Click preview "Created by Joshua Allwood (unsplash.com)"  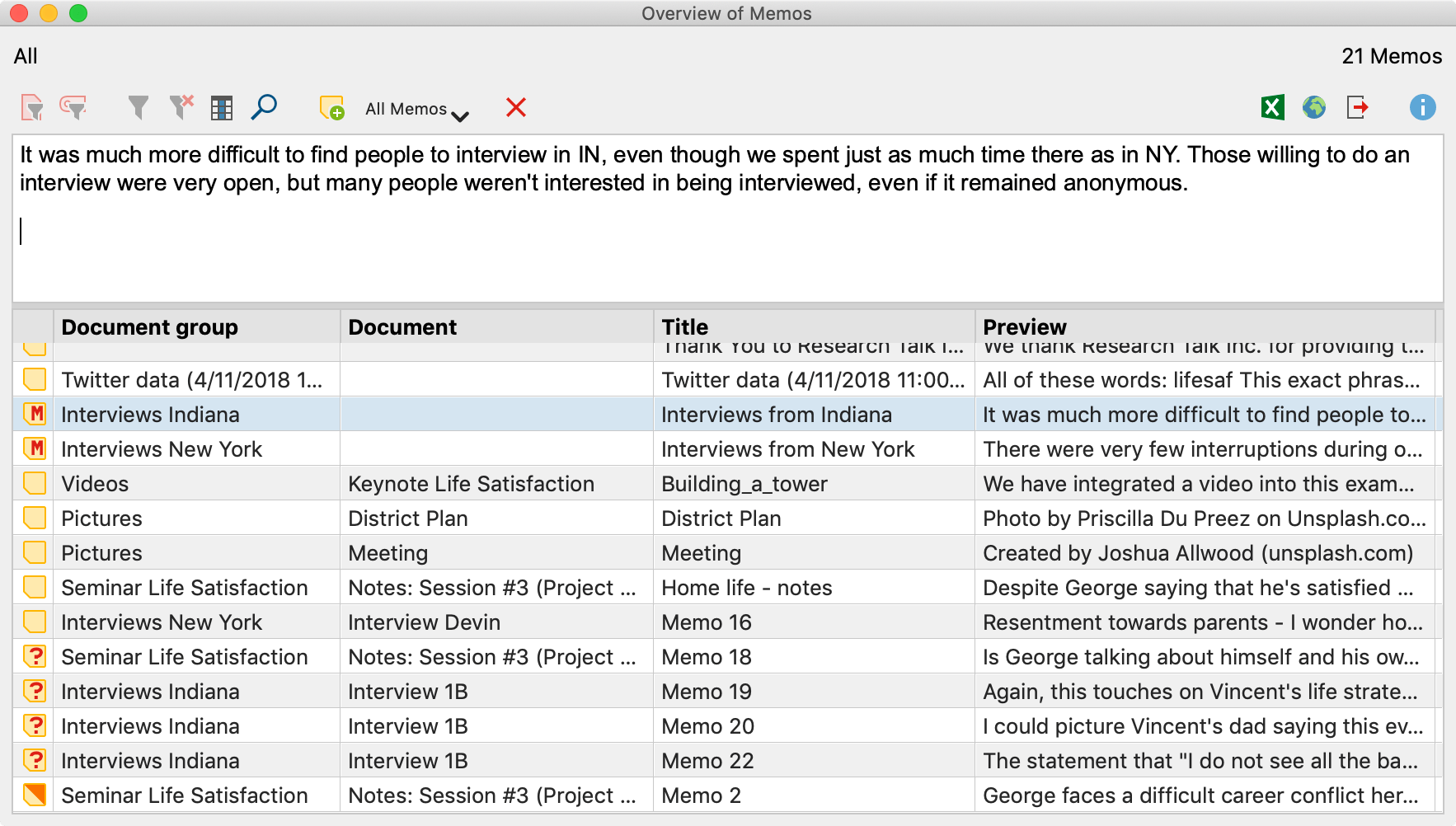(1205, 553)
